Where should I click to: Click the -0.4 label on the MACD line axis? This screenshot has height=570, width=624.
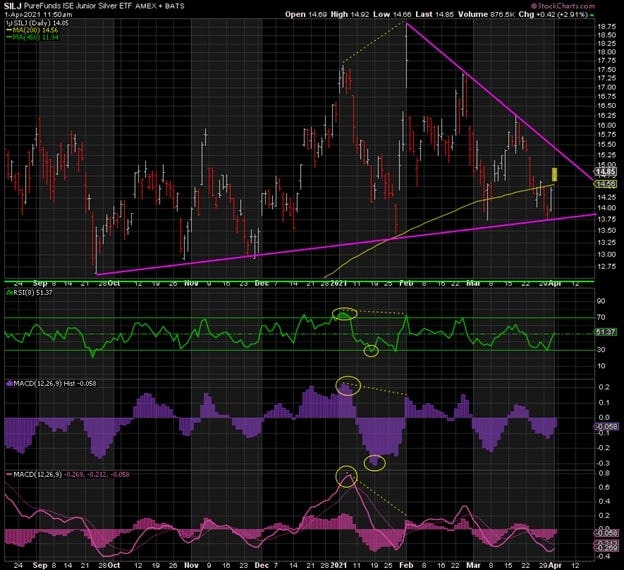pyautogui.click(x=604, y=556)
